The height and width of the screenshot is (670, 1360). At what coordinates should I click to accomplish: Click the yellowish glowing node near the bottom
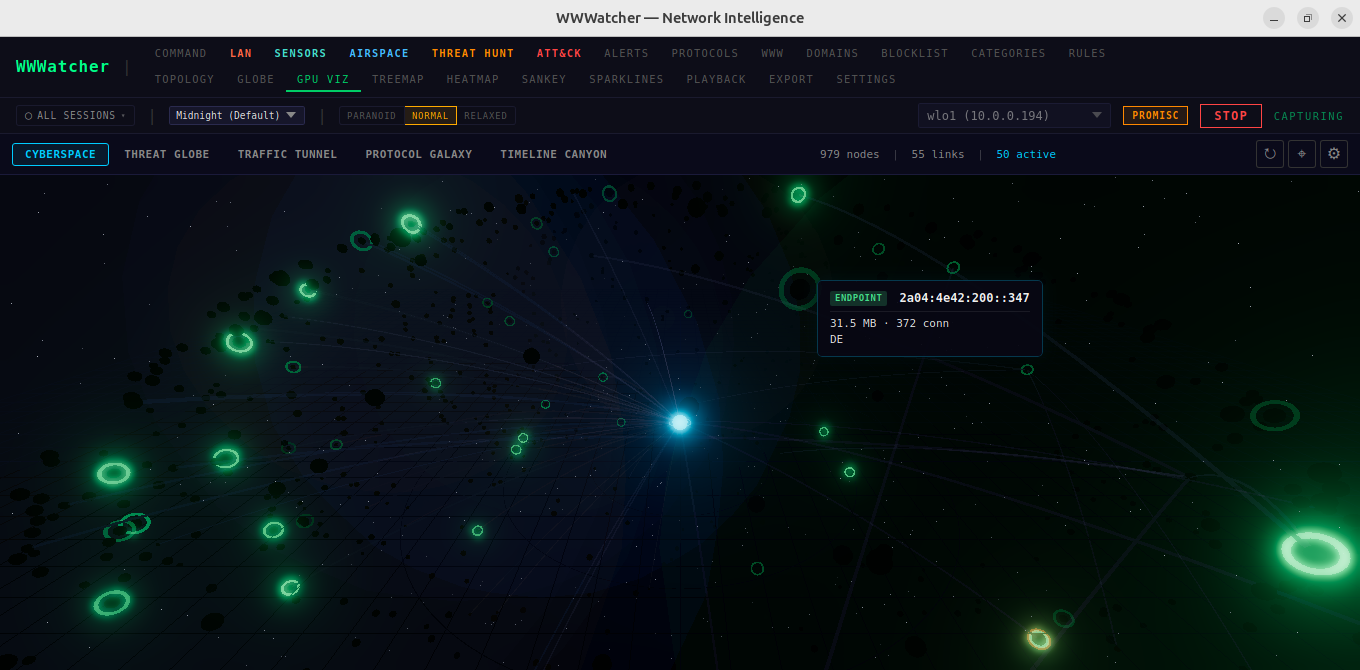tap(1038, 638)
